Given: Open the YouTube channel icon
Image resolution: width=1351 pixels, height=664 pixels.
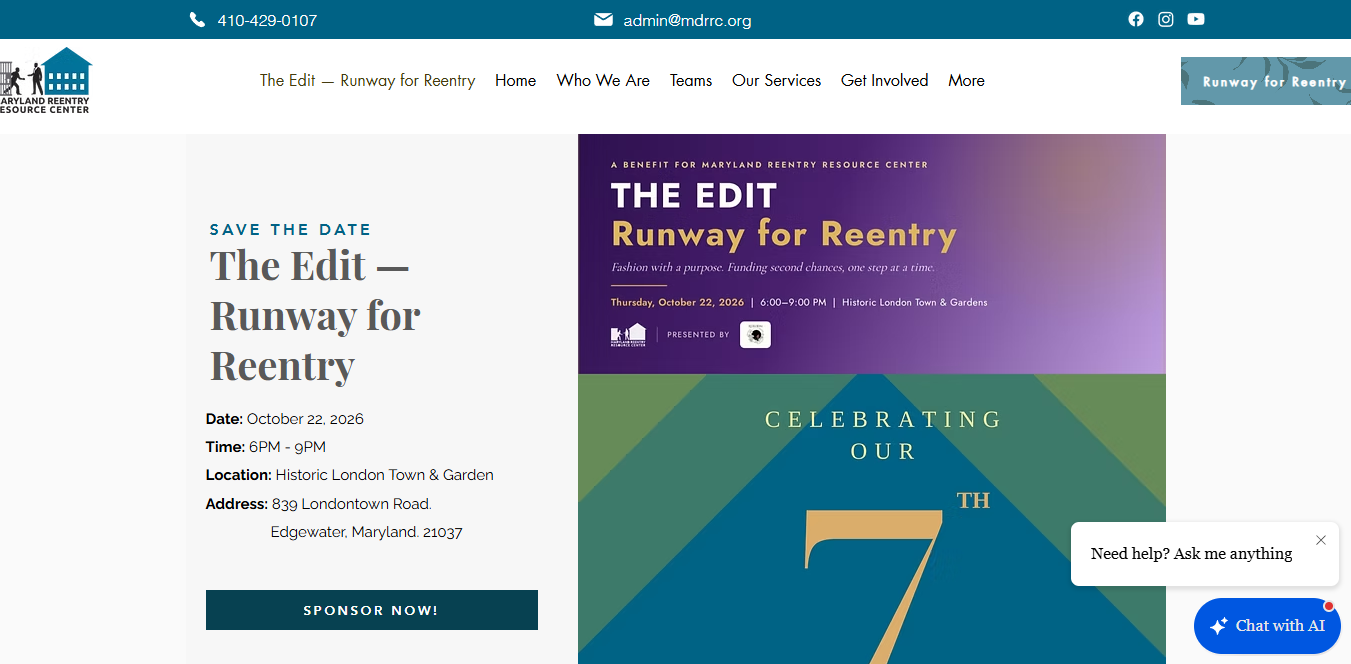Looking at the screenshot, I should [1196, 19].
